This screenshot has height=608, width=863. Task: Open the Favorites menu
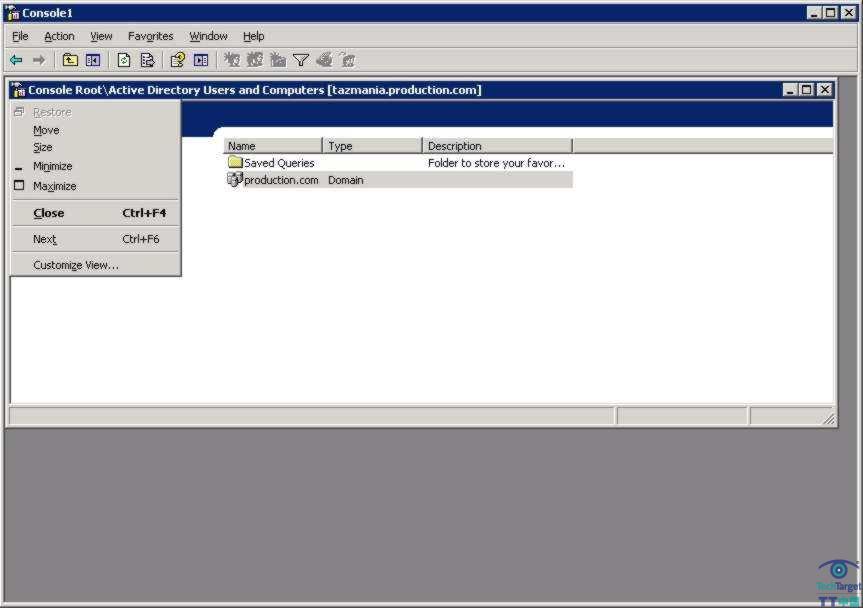150,36
